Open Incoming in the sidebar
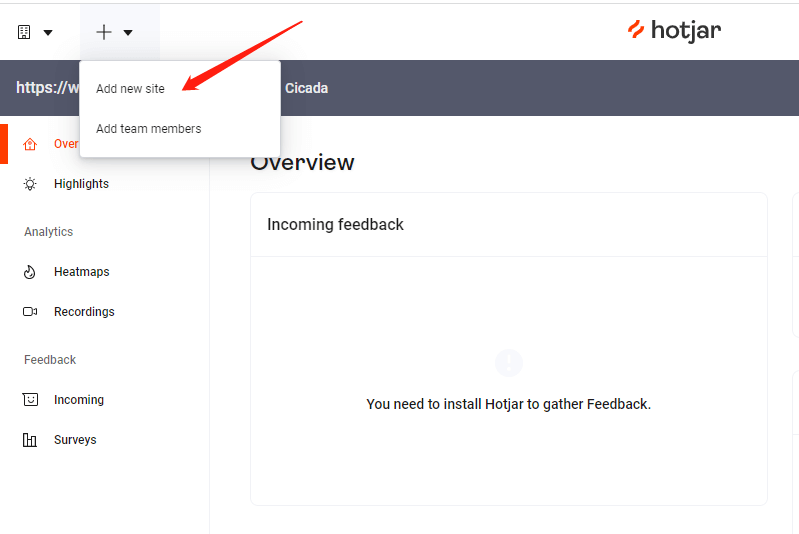This screenshot has height=534, width=799. pyautogui.click(x=79, y=400)
